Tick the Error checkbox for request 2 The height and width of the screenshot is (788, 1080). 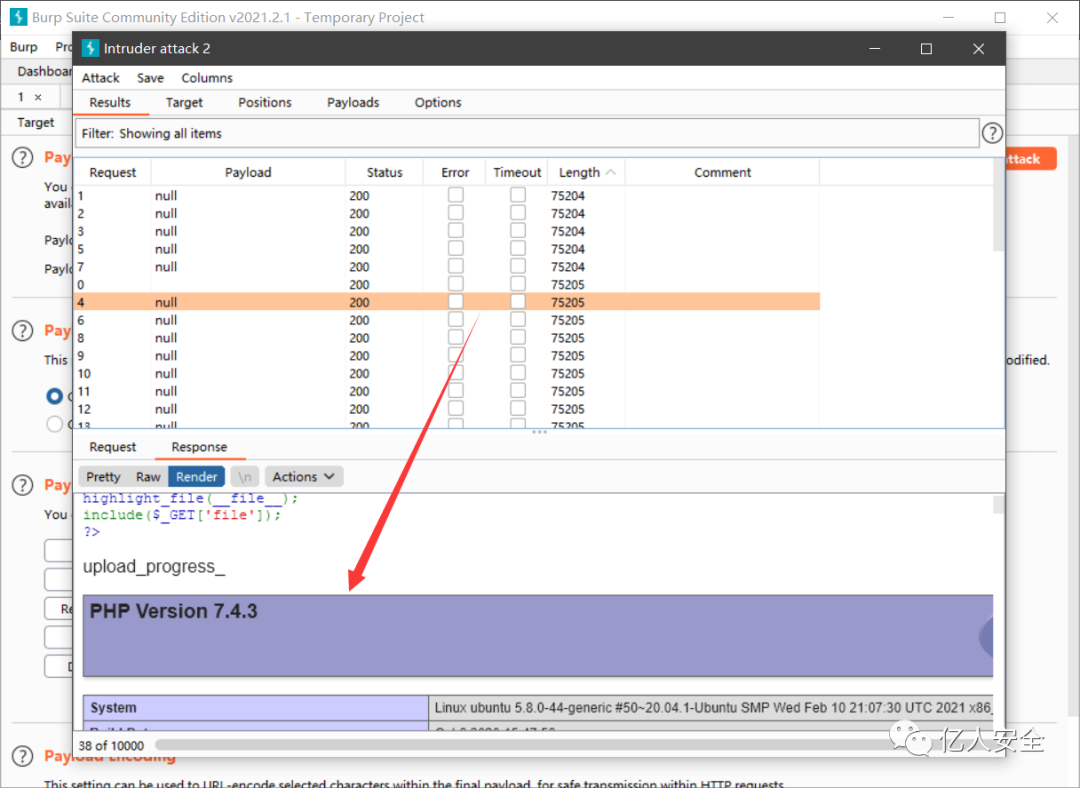coord(455,213)
